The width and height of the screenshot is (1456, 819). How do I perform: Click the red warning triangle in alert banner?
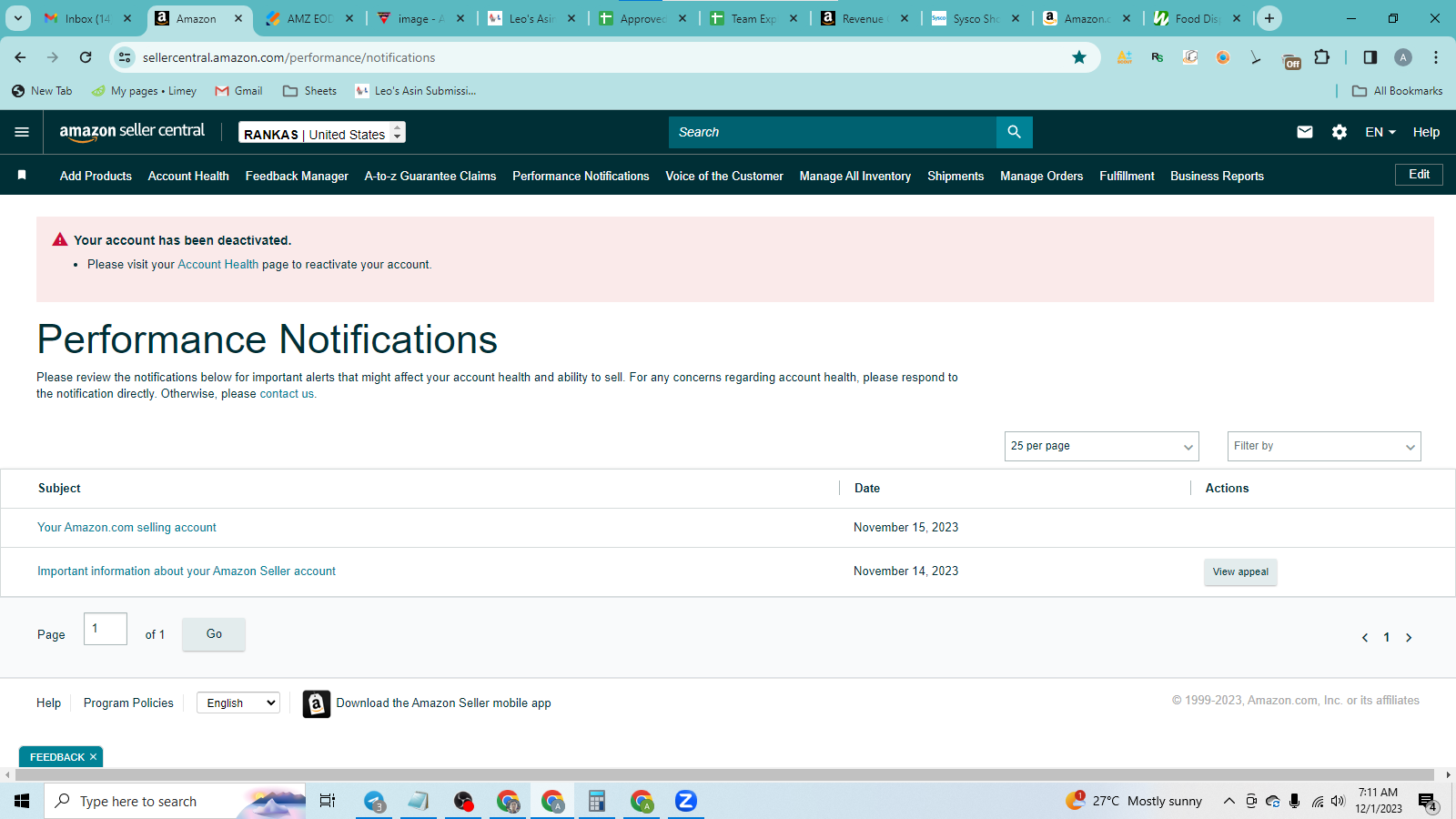click(60, 239)
